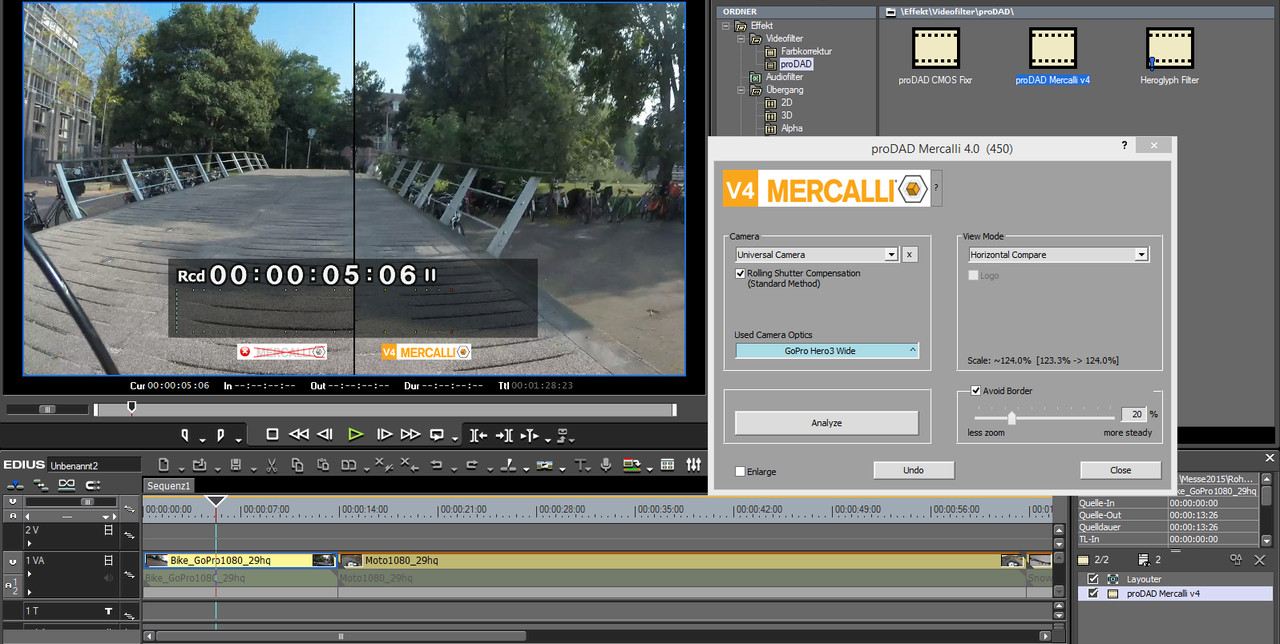This screenshot has height=644, width=1280.
Task: Collapse the Übergang folder in the tree
Action: [742, 90]
